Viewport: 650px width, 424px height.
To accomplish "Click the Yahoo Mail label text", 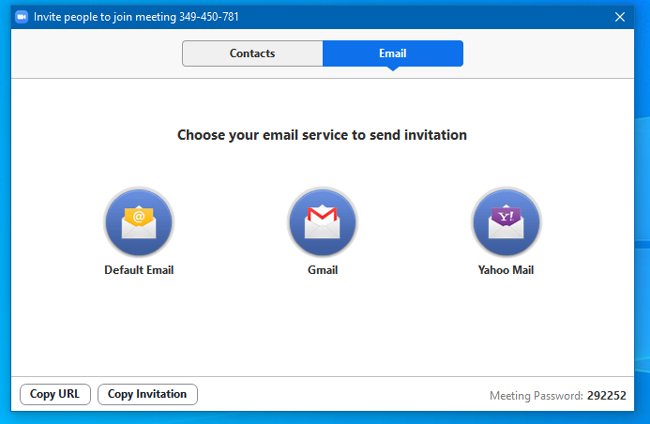I will pyautogui.click(x=506, y=270).
